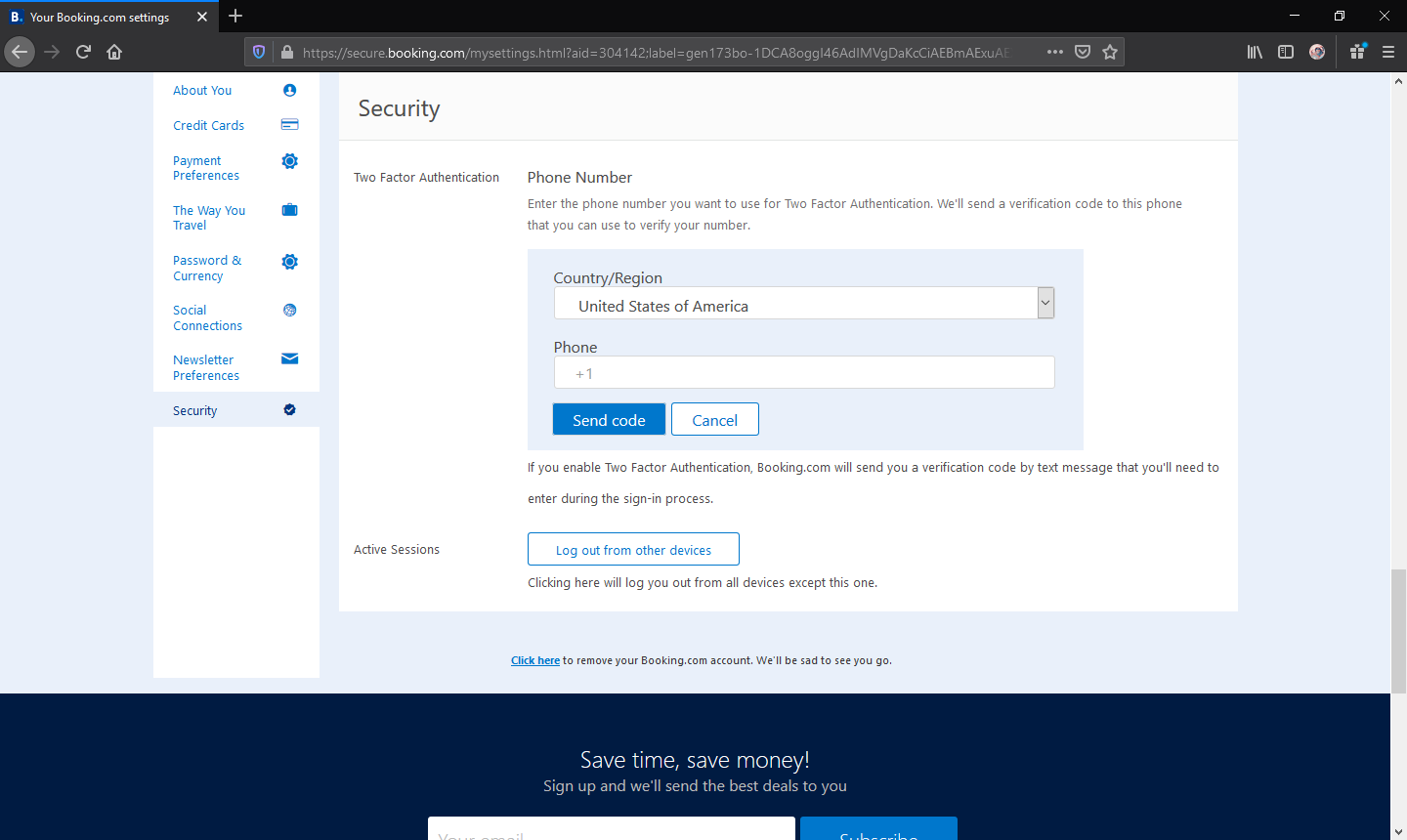Click the Newsletter Preferences envelope icon
The image size is (1407, 840).
click(x=289, y=358)
